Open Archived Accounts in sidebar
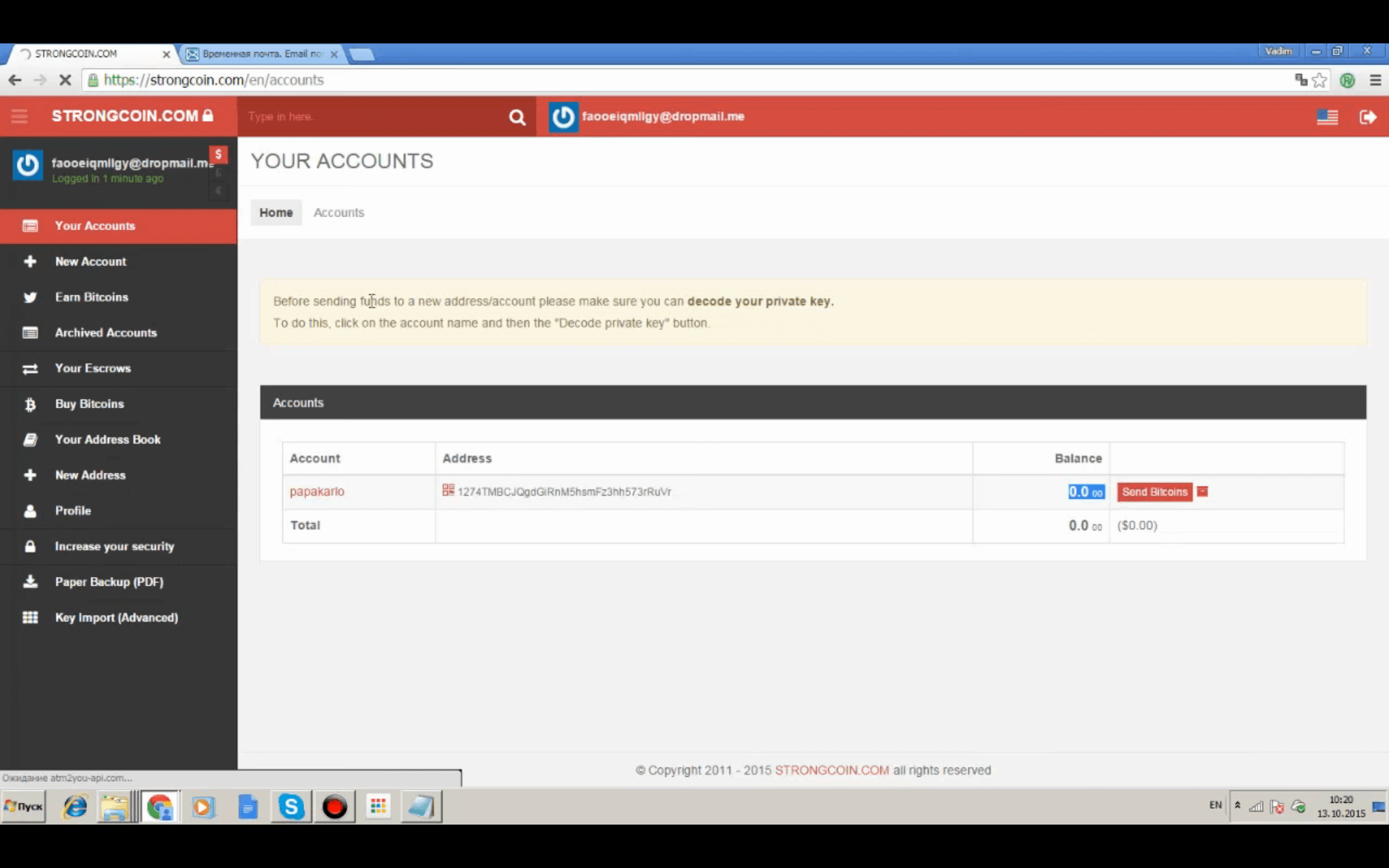Screen dimensions: 1389x868 pyautogui.click(x=119, y=333)
